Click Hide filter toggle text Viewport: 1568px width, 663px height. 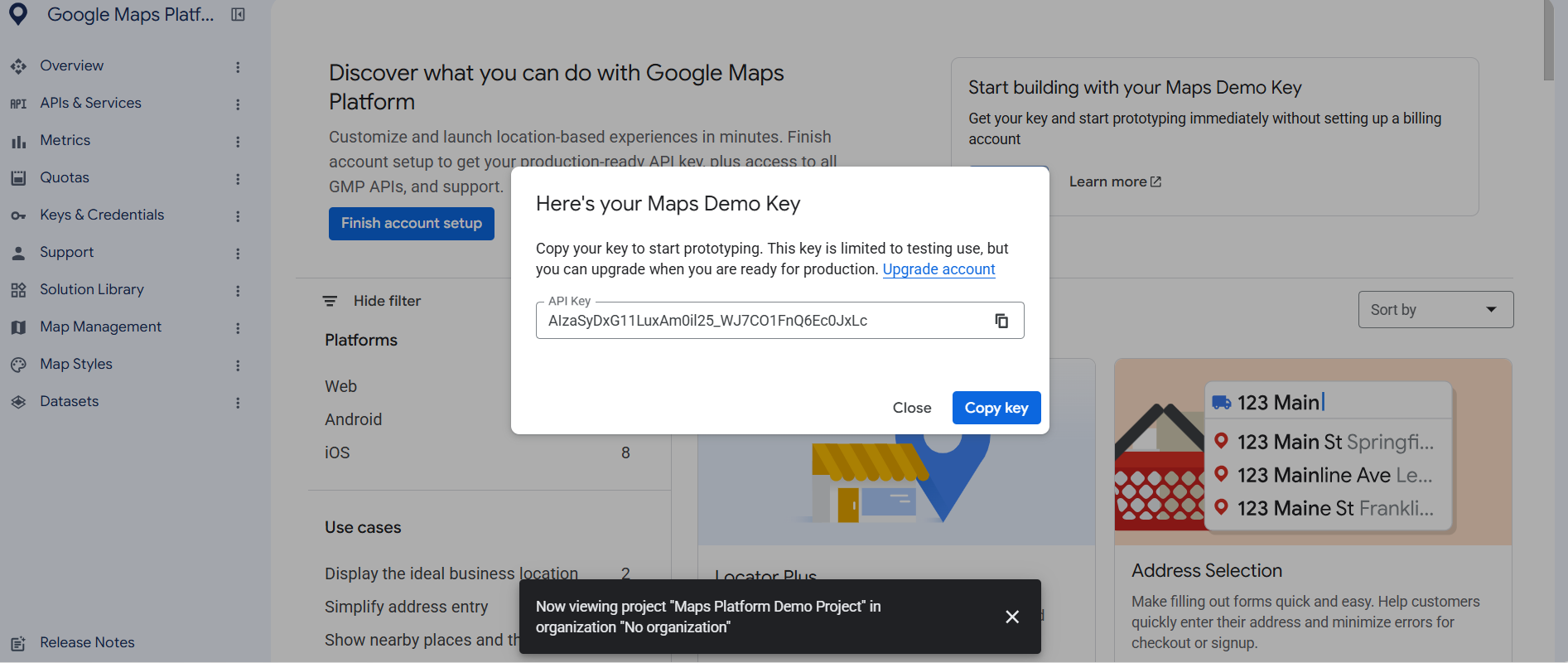tap(387, 301)
